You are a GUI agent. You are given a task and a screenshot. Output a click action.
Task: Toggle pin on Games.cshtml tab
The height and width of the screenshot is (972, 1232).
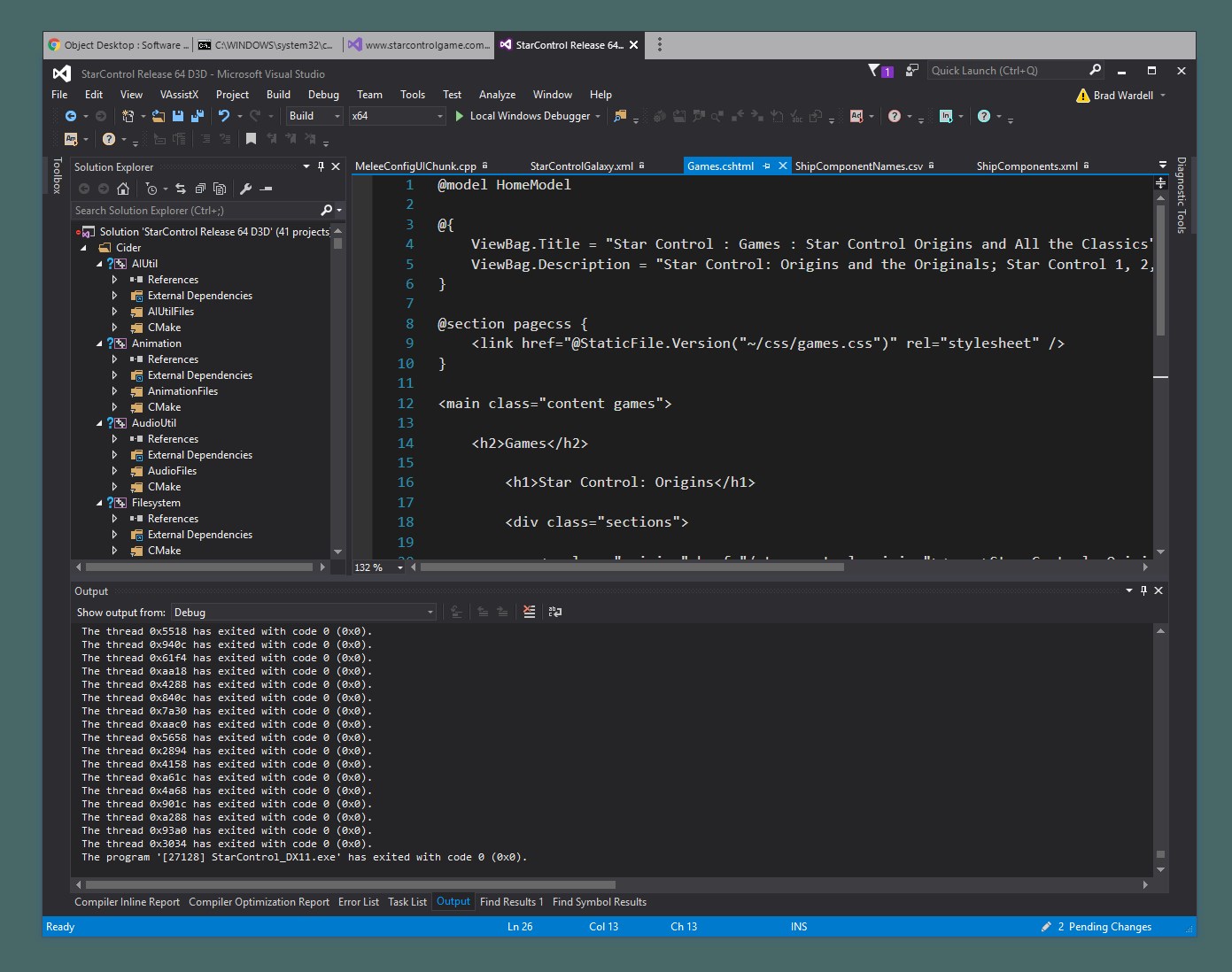766,166
